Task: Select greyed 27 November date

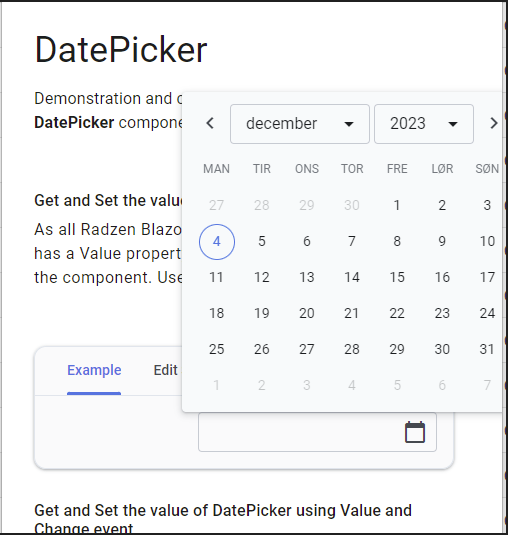Action: coord(217,205)
